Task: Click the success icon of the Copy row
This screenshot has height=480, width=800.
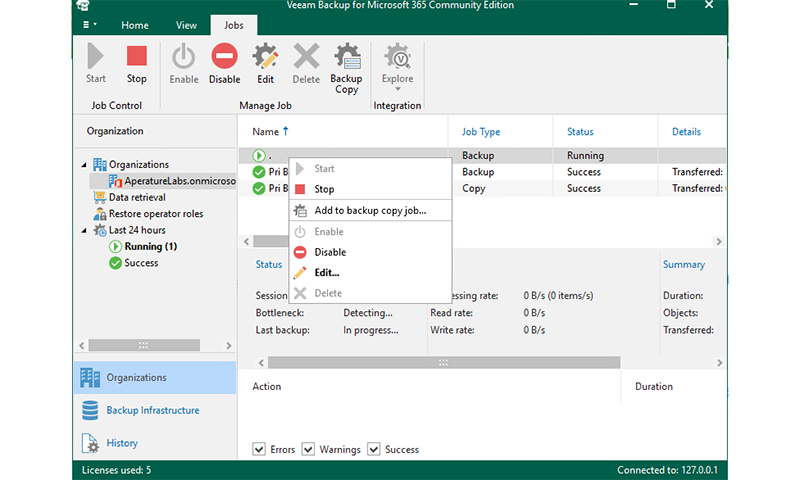Action: 259,188
